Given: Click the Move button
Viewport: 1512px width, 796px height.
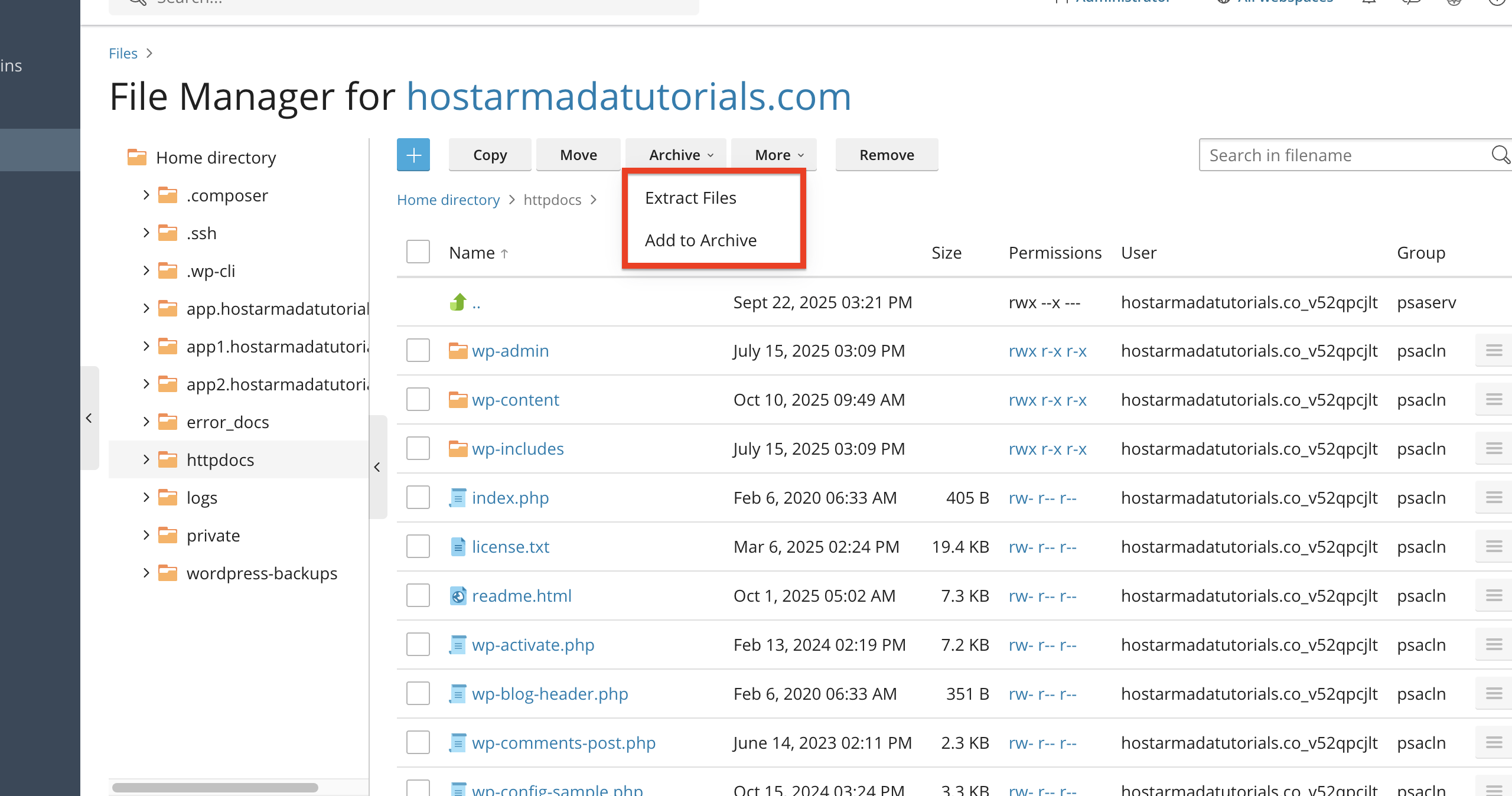Looking at the screenshot, I should click(x=578, y=155).
